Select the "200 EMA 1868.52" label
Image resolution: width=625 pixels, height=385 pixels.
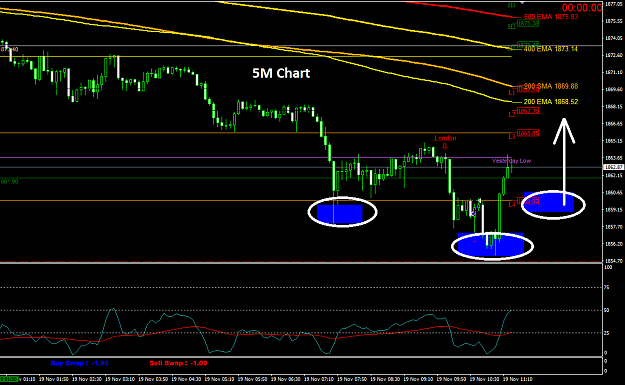(550, 102)
